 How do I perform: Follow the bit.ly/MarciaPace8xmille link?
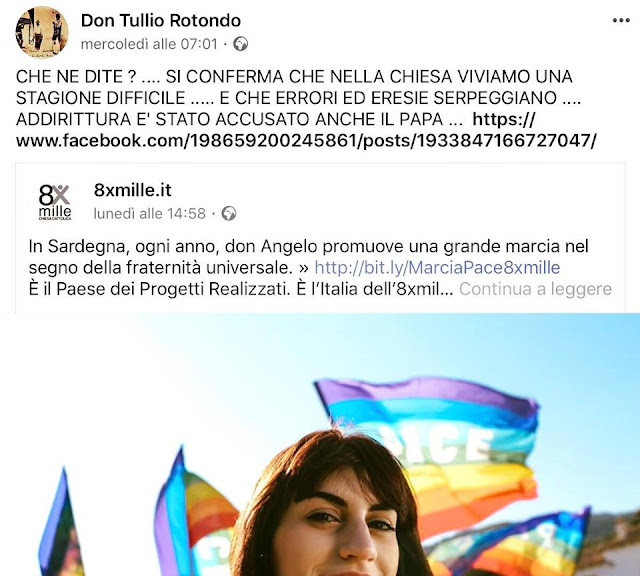437,268
